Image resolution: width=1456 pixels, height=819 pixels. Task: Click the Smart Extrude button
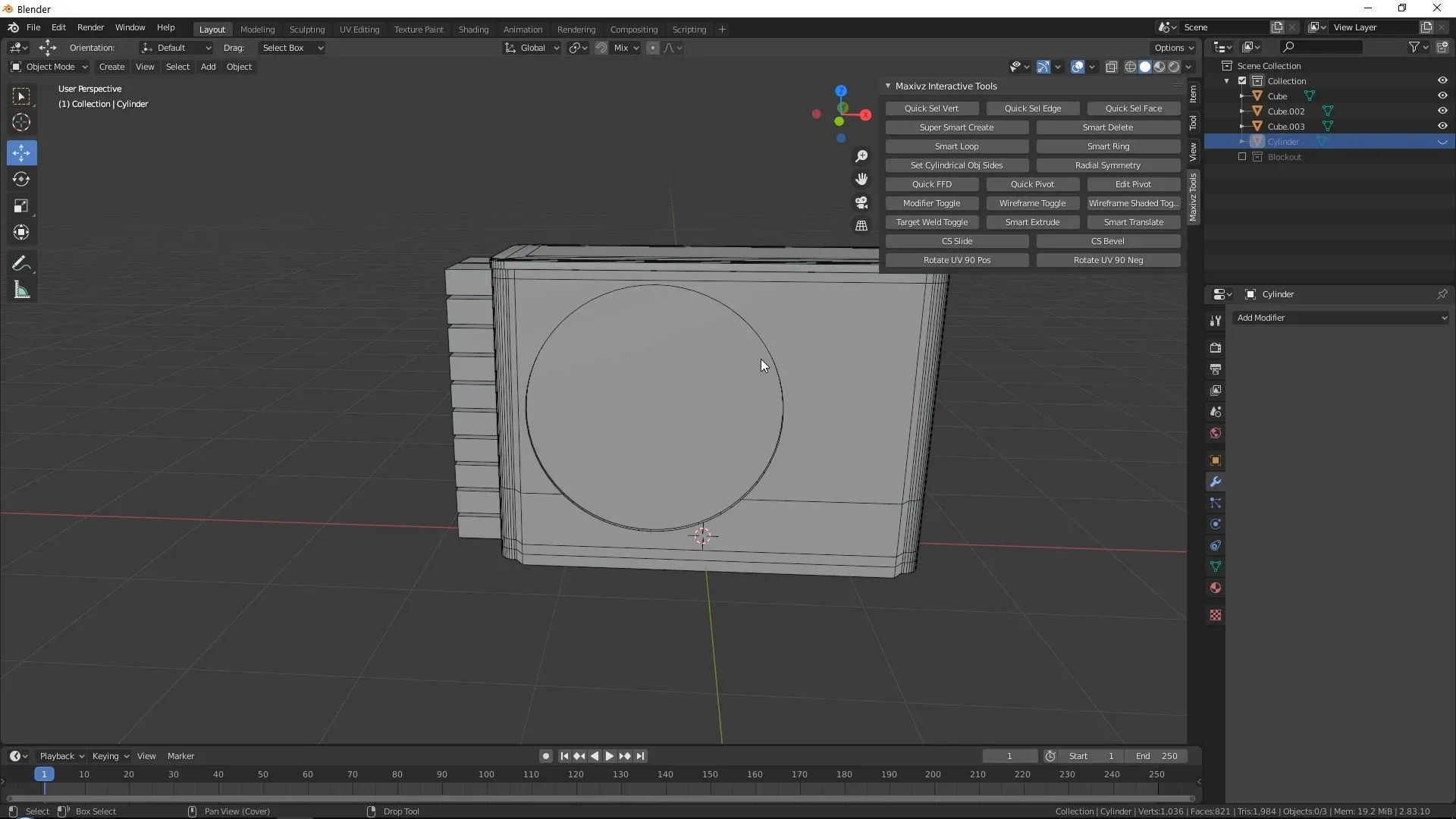pos(1032,222)
